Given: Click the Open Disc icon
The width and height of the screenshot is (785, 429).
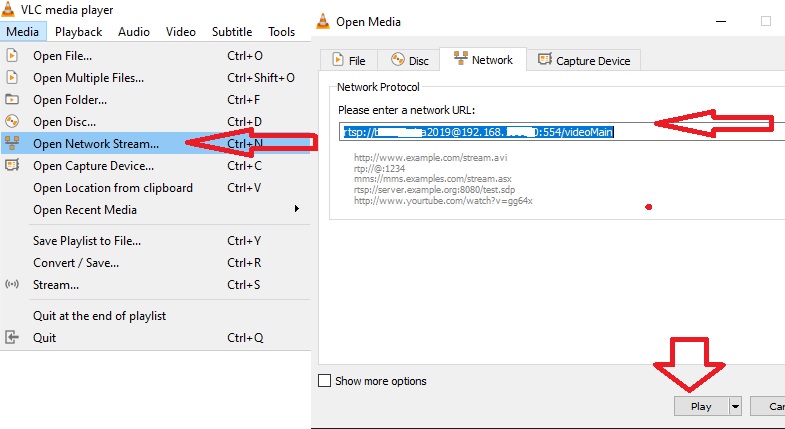Looking at the screenshot, I should tap(12, 122).
